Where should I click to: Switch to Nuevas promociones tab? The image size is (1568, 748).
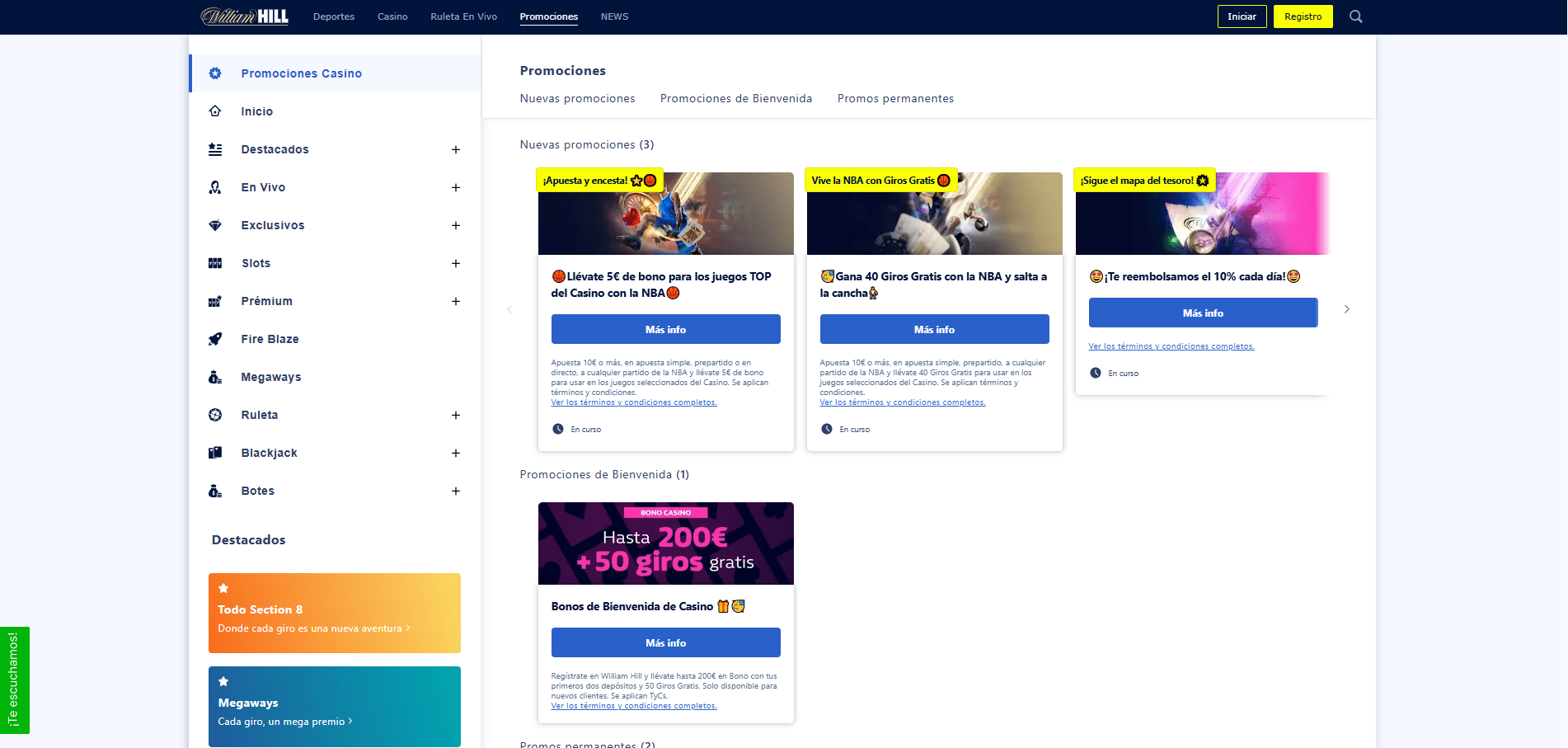click(x=578, y=98)
